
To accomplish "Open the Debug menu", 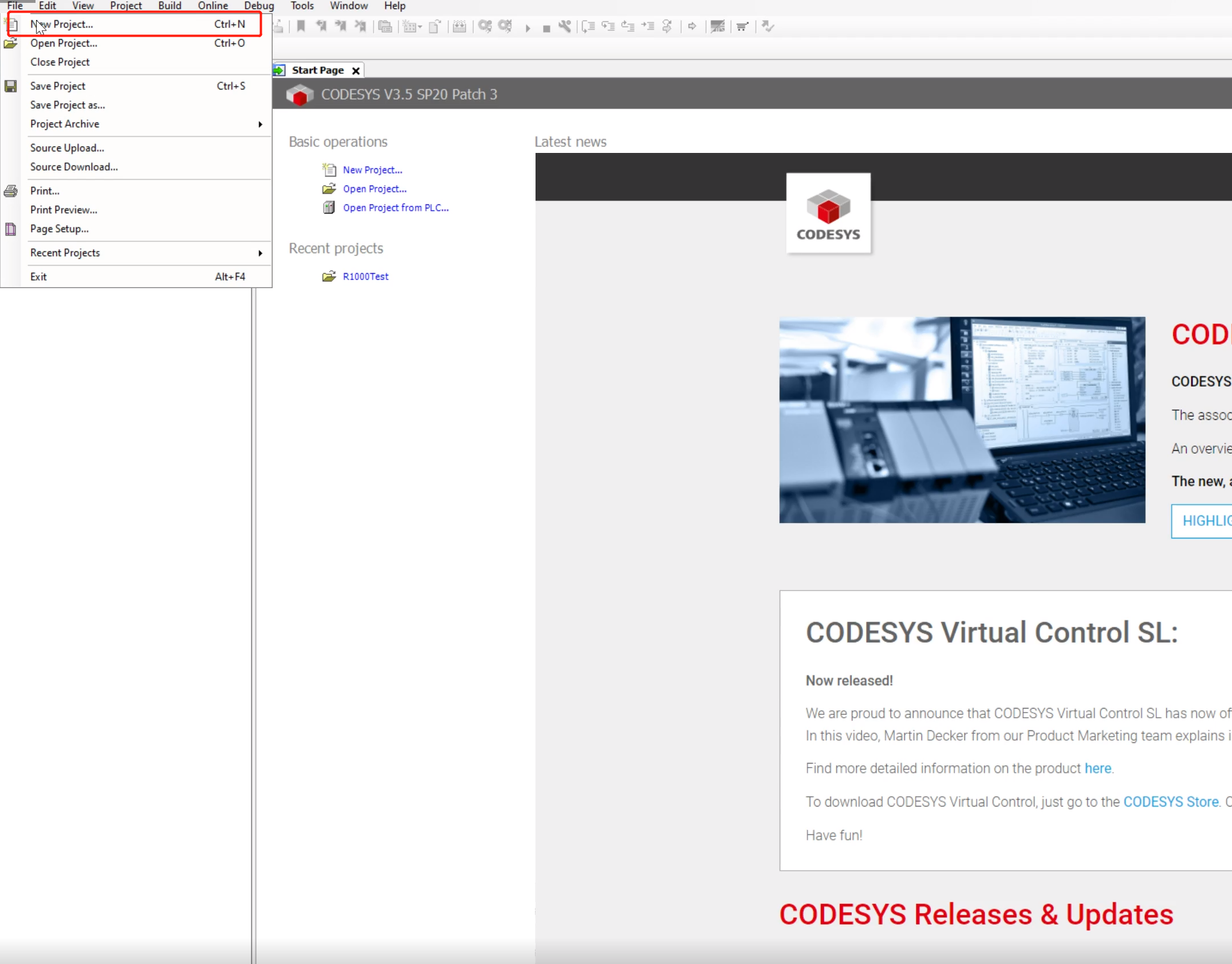I will [x=259, y=6].
